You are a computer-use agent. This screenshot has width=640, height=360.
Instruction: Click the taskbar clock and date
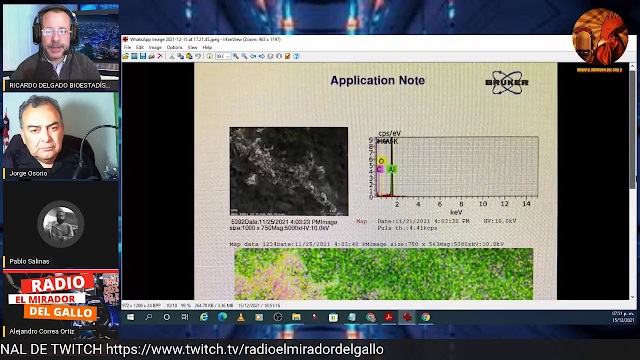[622, 317]
